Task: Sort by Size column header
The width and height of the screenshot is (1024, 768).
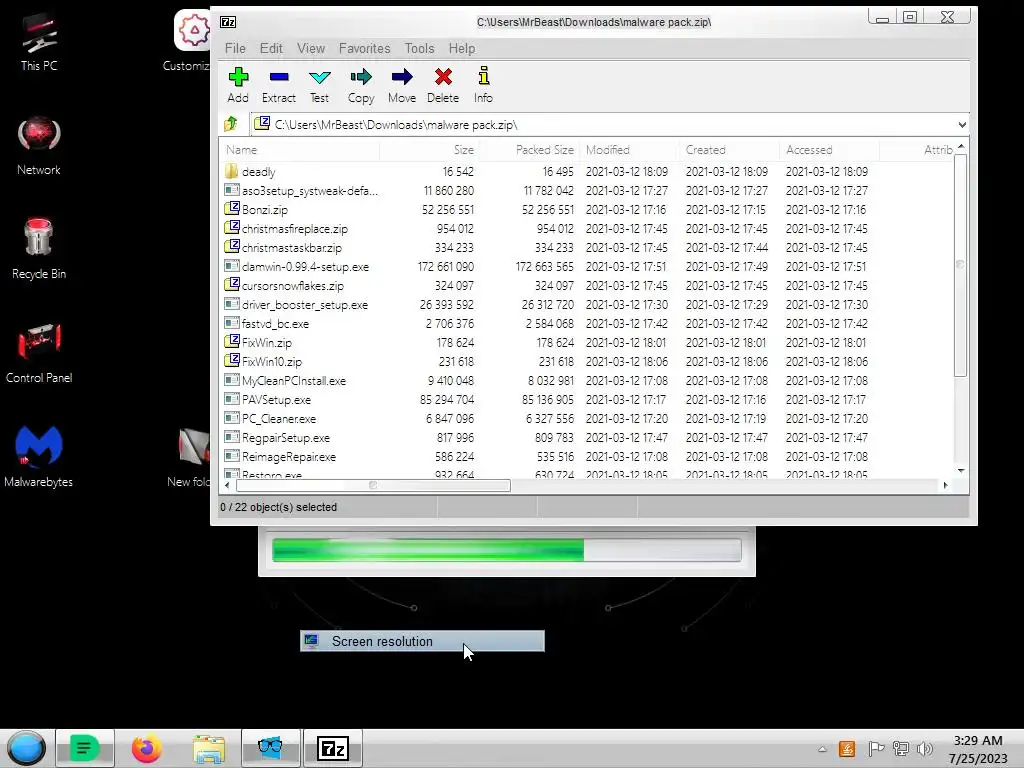Action: (x=429, y=150)
